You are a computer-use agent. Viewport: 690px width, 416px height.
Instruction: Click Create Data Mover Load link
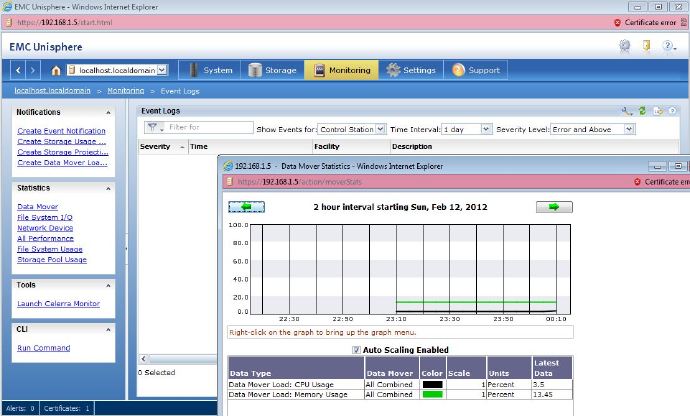pos(62,162)
